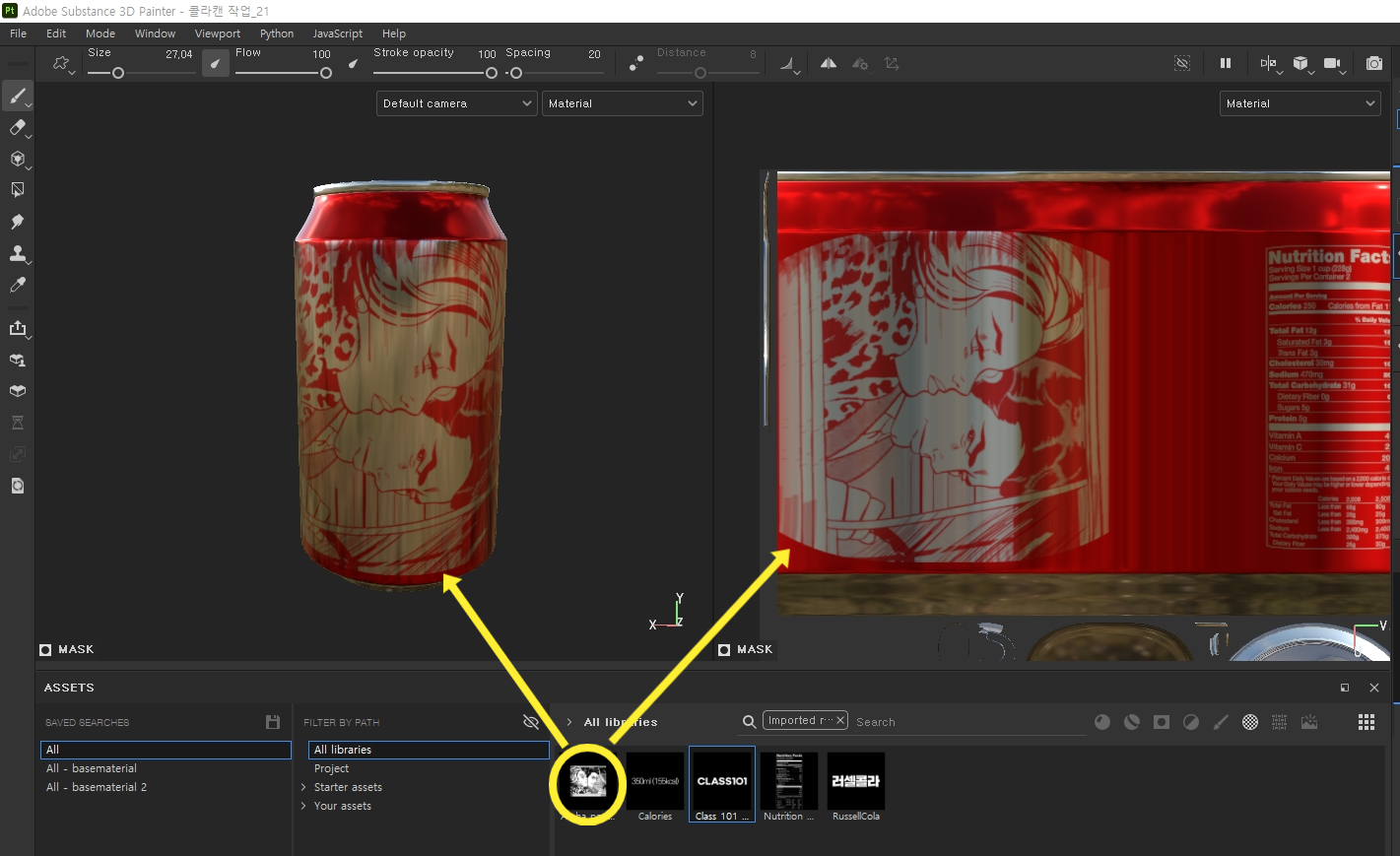
Task: Toggle pen pressure for Size
Action: pyautogui.click(x=216, y=64)
